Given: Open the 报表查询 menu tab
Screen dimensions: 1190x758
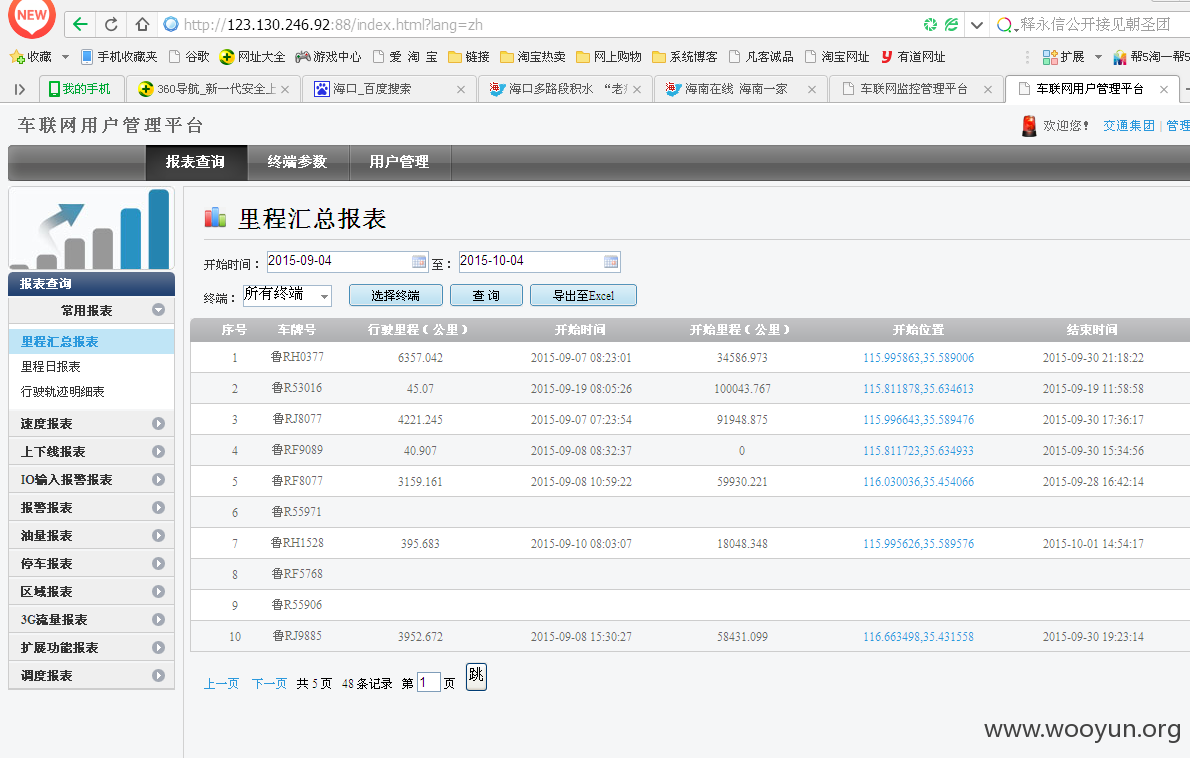Looking at the screenshot, I should click(196, 162).
